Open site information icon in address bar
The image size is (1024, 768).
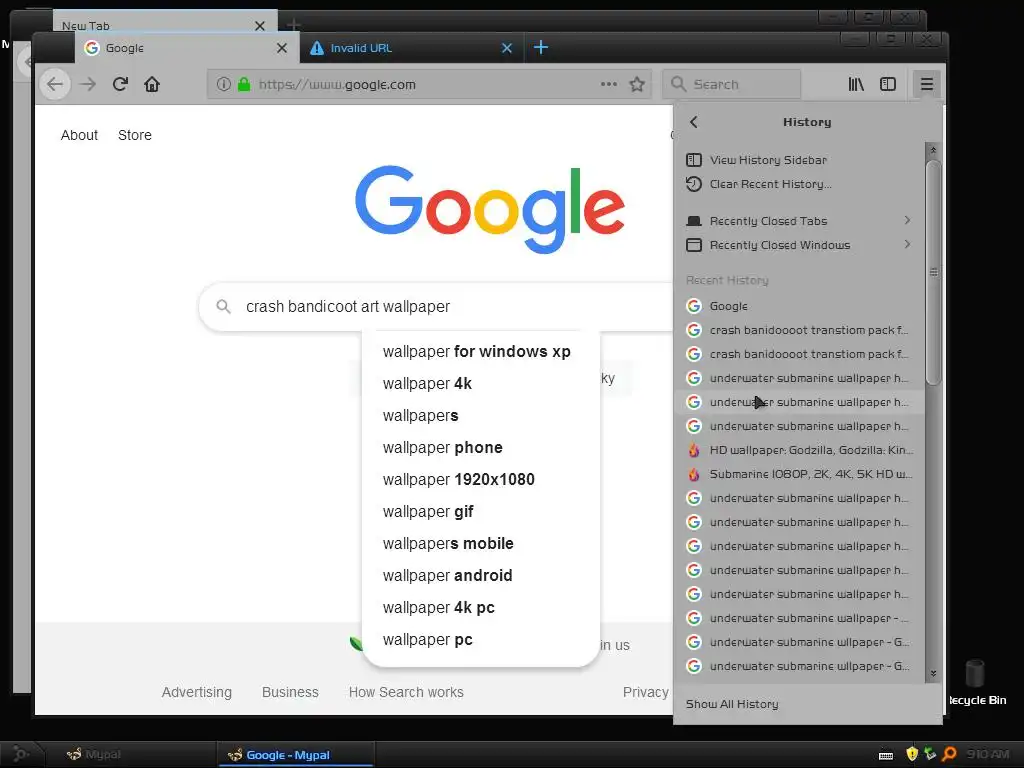pyautogui.click(x=223, y=84)
